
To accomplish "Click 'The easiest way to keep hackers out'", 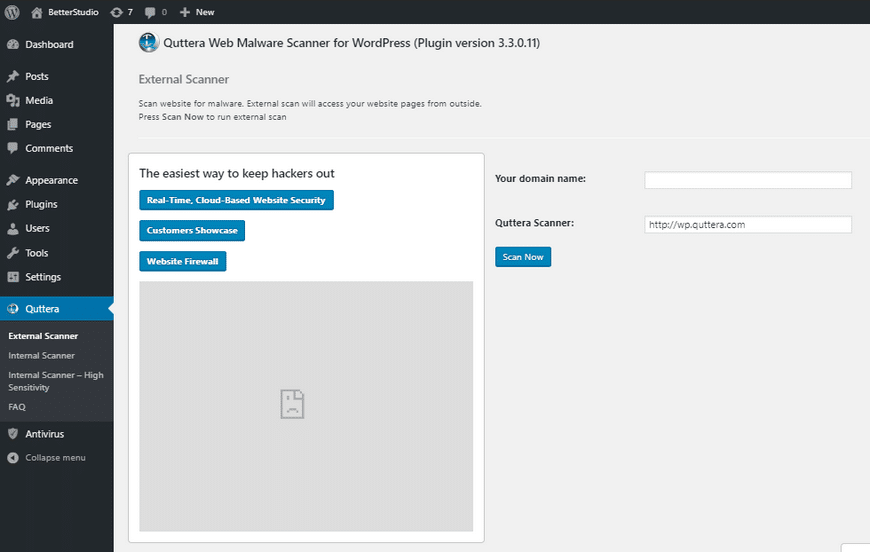I will tap(237, 174).
